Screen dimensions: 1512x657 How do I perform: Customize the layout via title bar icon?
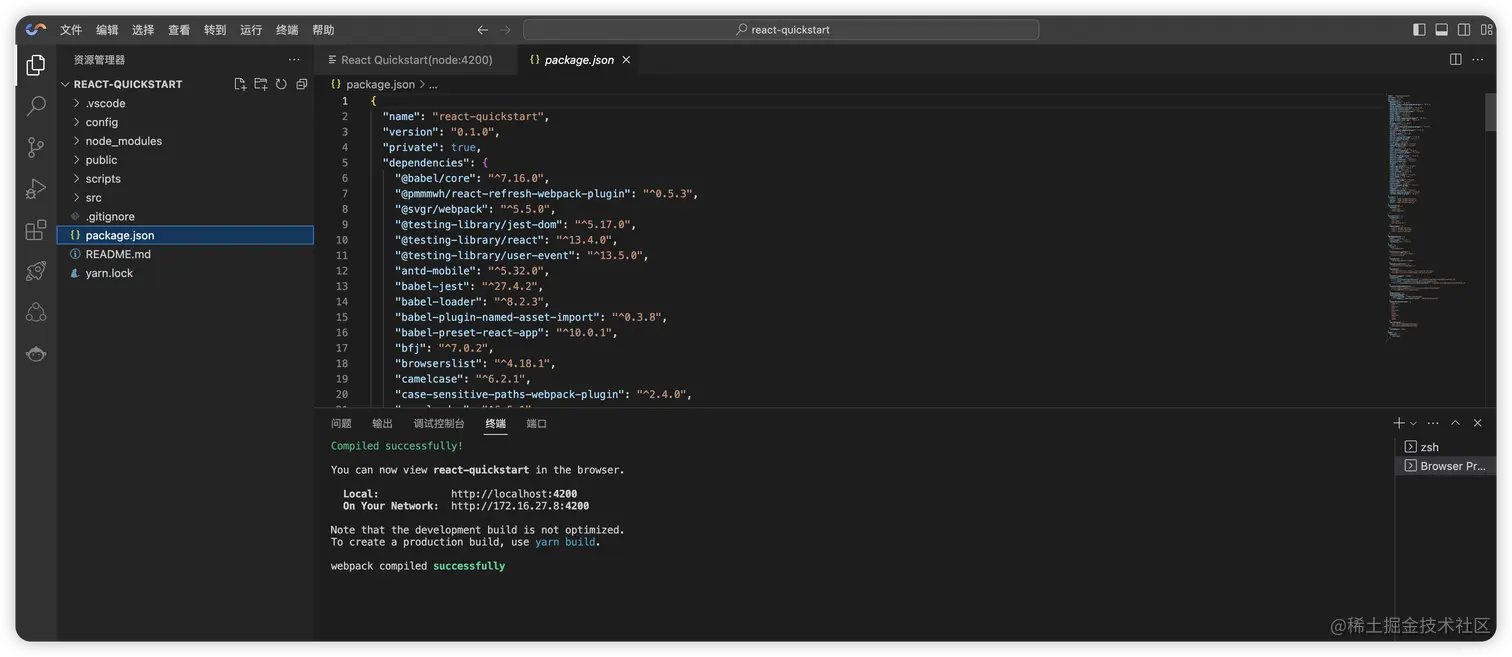[x=1486, y=30]
